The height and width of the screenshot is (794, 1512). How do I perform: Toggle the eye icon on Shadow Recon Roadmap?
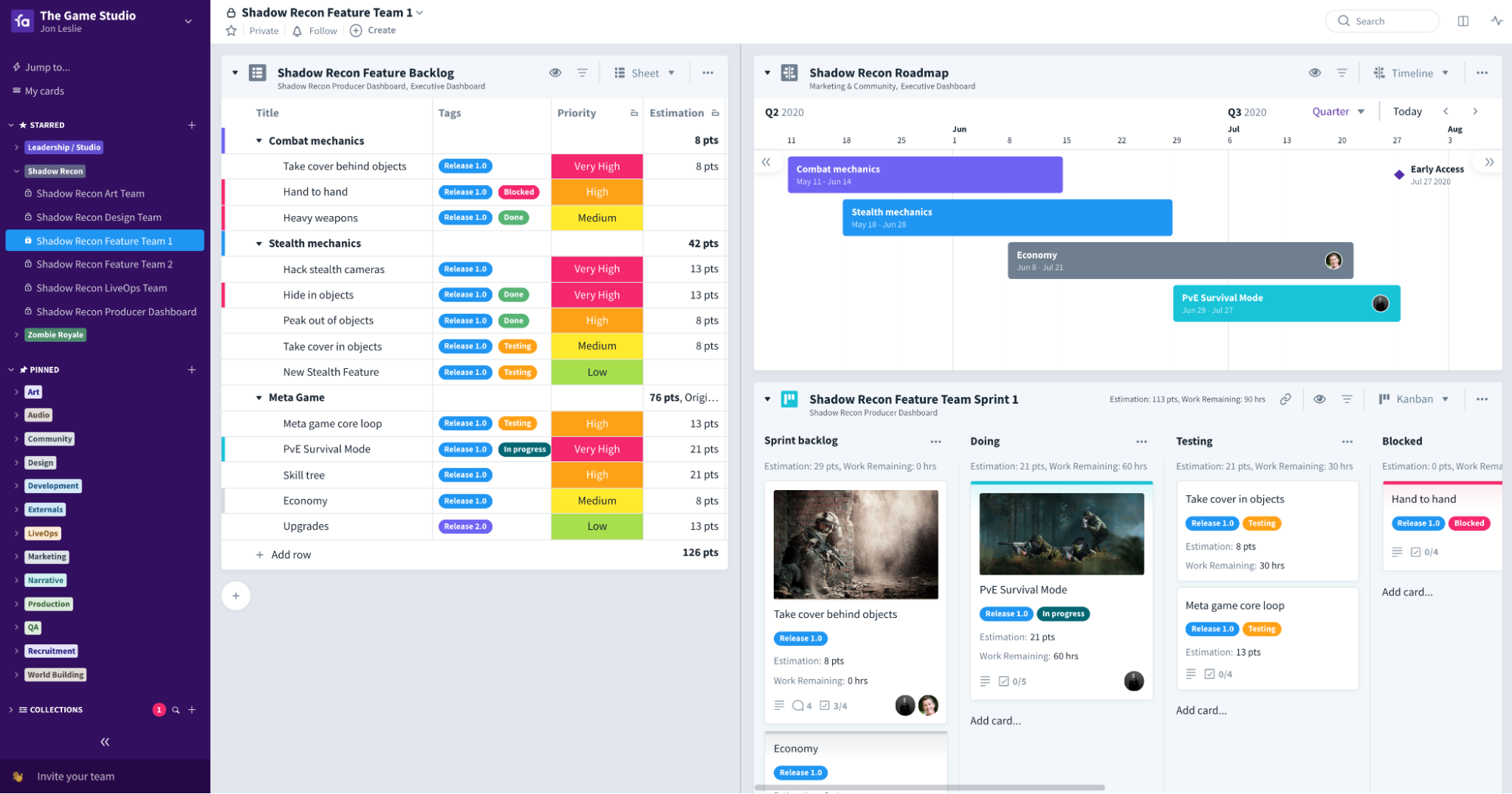pos(1315,73)
